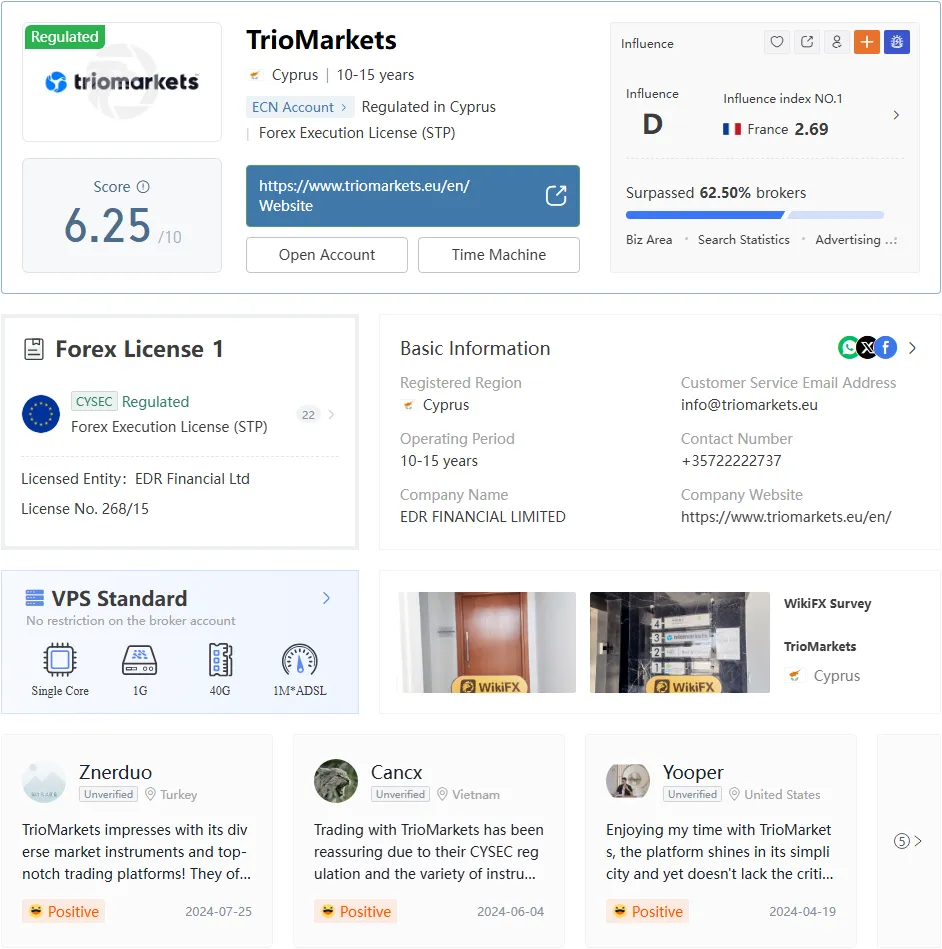The width and height of the screenshot is (942, 949).
Task: Click the Surpassed brokers progress bar
Action: click(755, 215)
